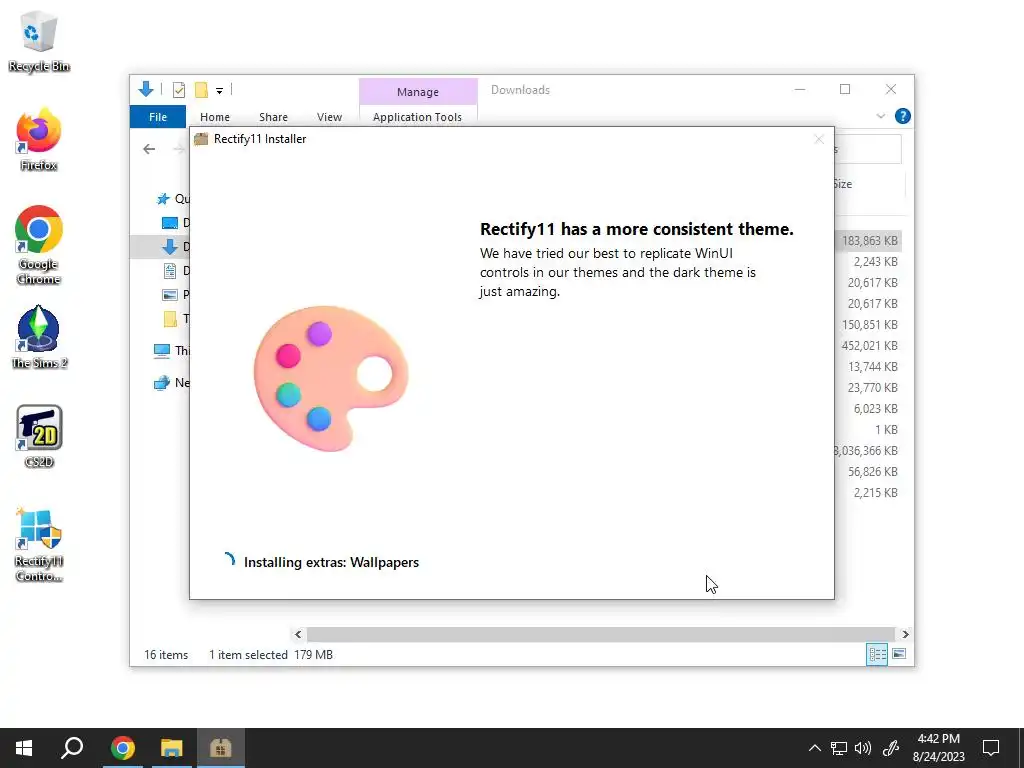Select the row sized 56,826 KB
This screenshot has height=768, width=1024.
tap(869, 472)
